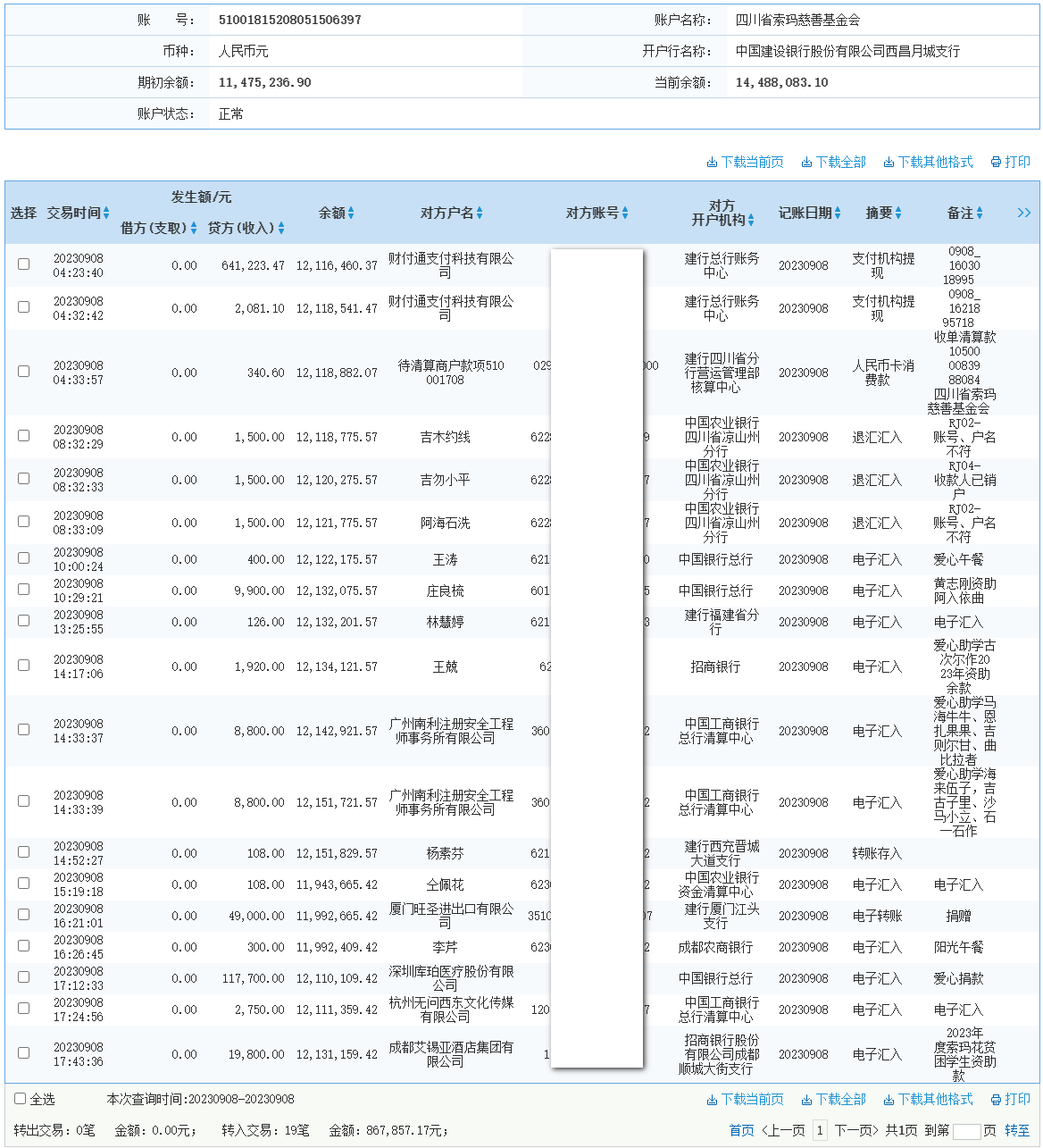Click the 发生额/元 header

coord(201,197)
